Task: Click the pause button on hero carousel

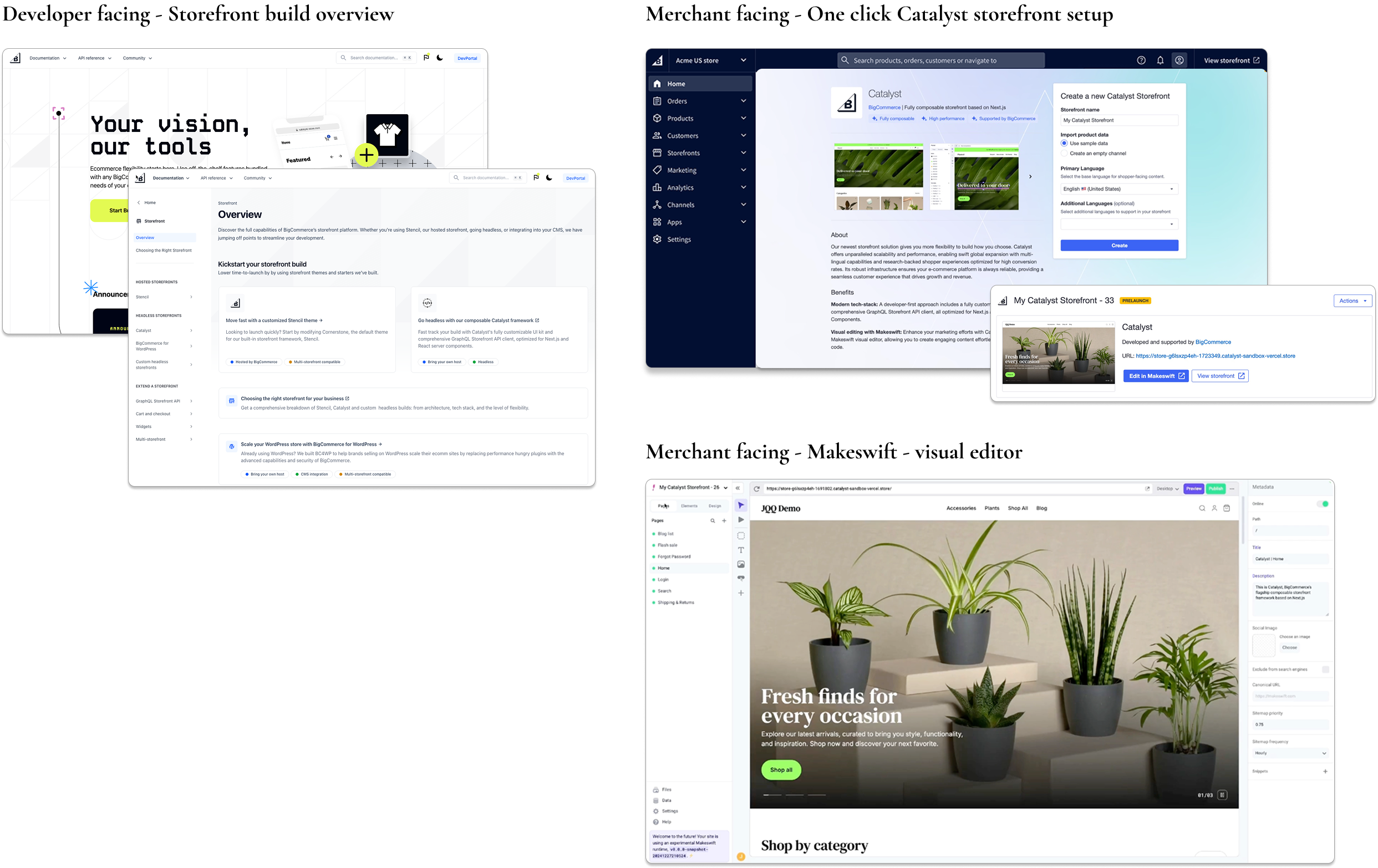Action: 1222,795
